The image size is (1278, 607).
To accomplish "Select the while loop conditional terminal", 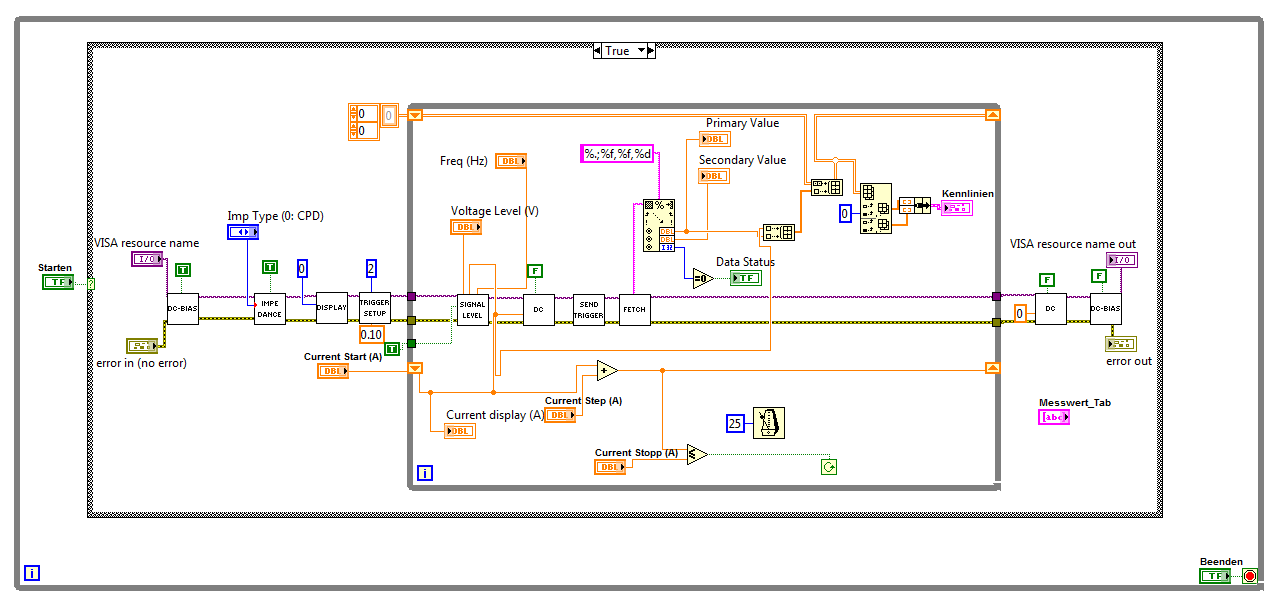I will (827, 466).
